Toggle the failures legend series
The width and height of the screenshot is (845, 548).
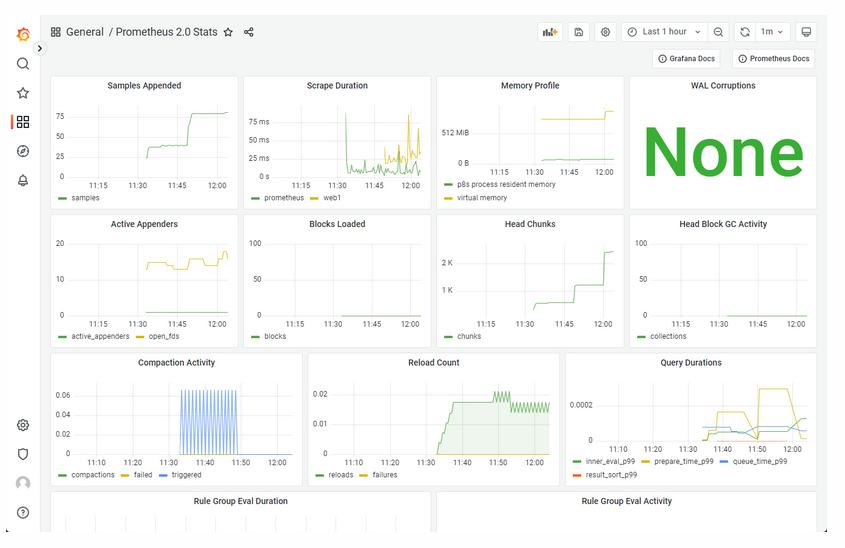coord(385,475)
